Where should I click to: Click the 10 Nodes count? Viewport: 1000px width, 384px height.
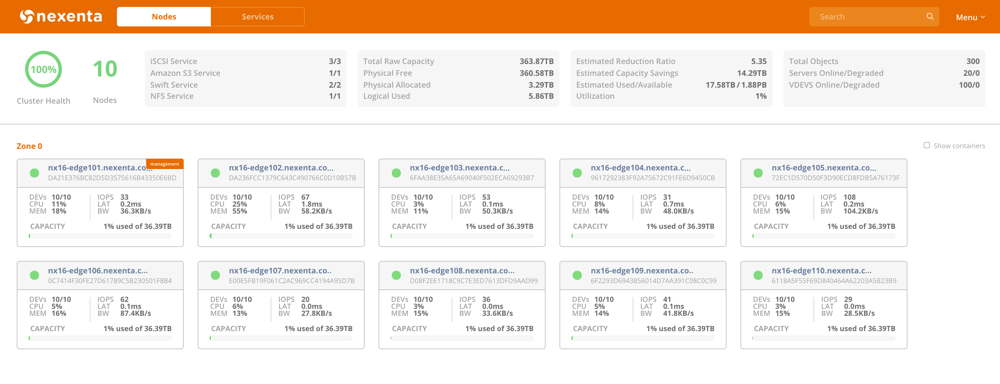[105, 69]
